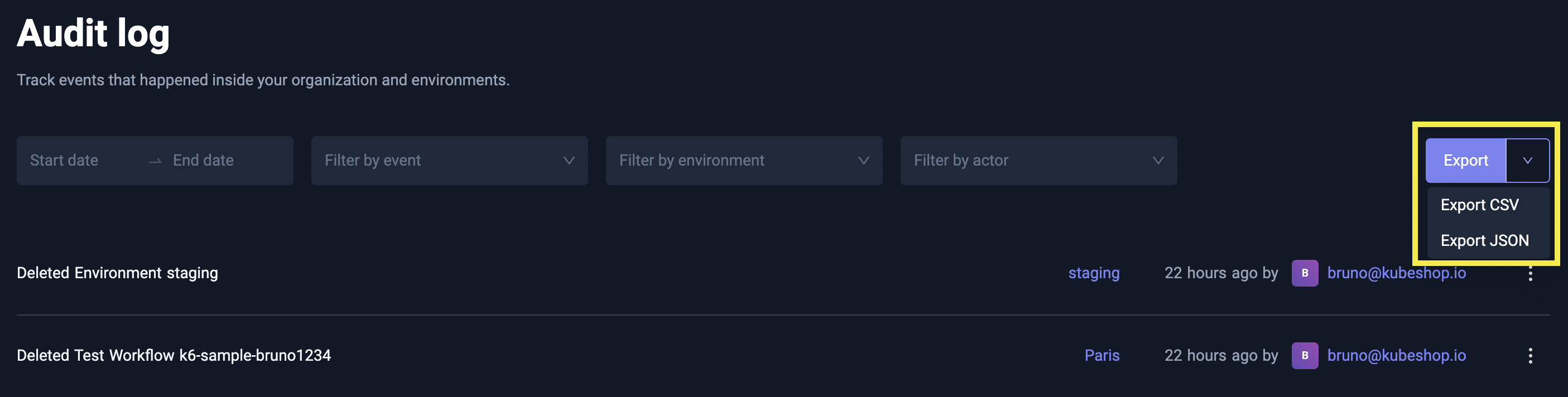The height and width of the screenshot is (397, 1568).
Task: Select the Deleted Test Workflow k6-sample-bruno1234 event
Action: [x=174, y=356]
